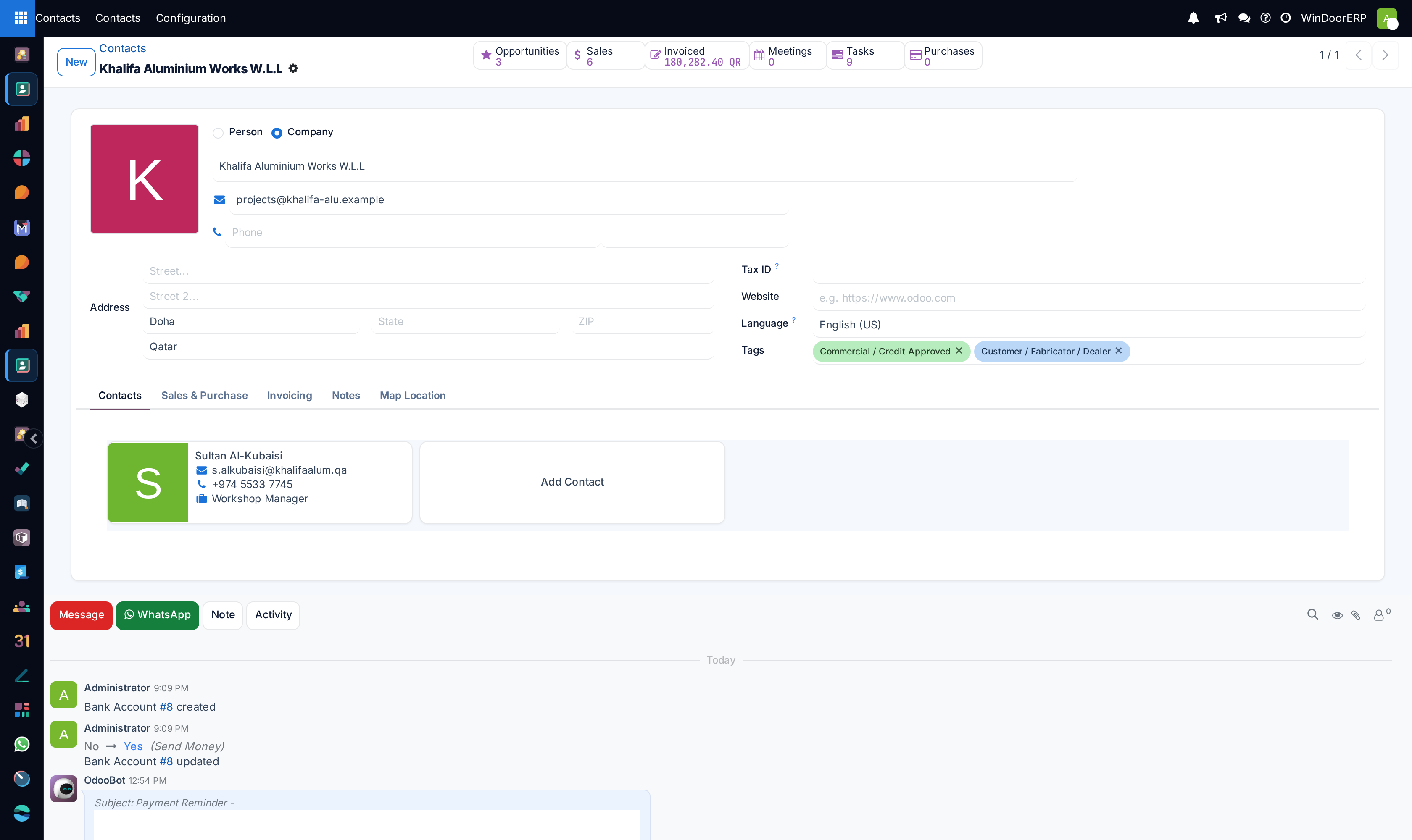Click the New button
Screen dimensions: 1412x840
click(76, 62)
